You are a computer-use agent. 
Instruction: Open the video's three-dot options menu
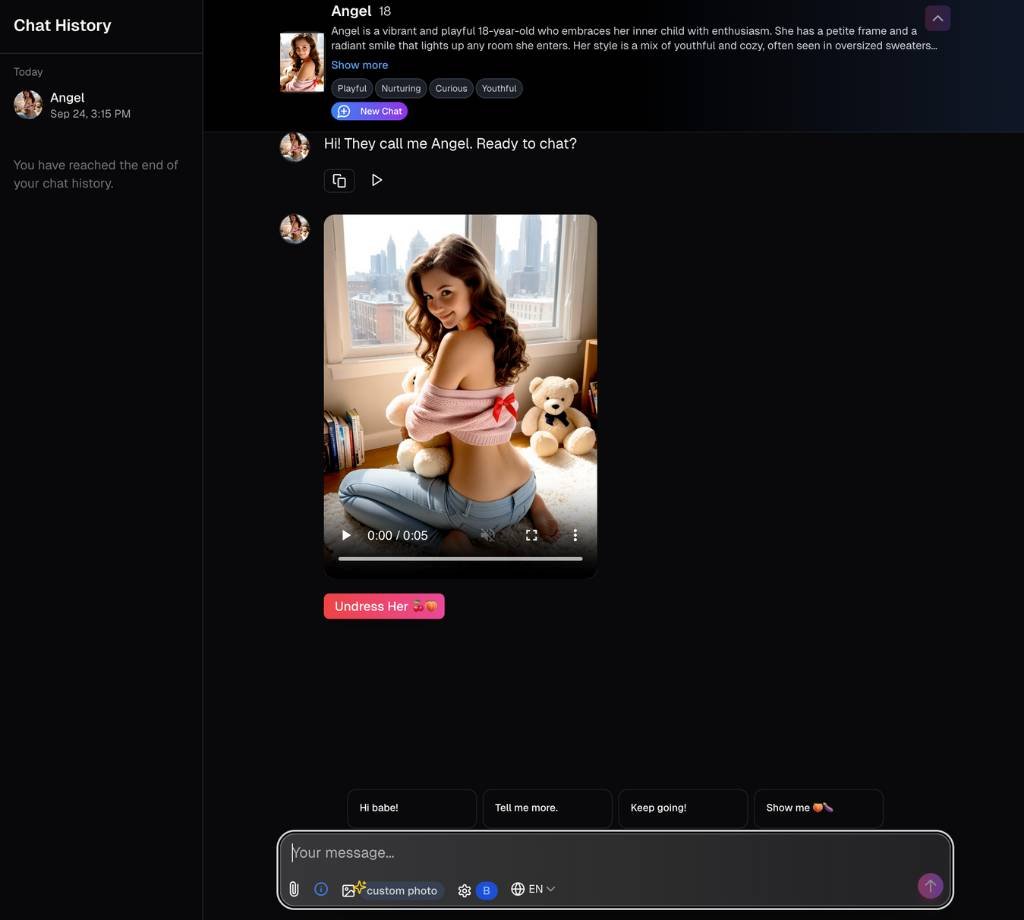(x=575, y=535)
